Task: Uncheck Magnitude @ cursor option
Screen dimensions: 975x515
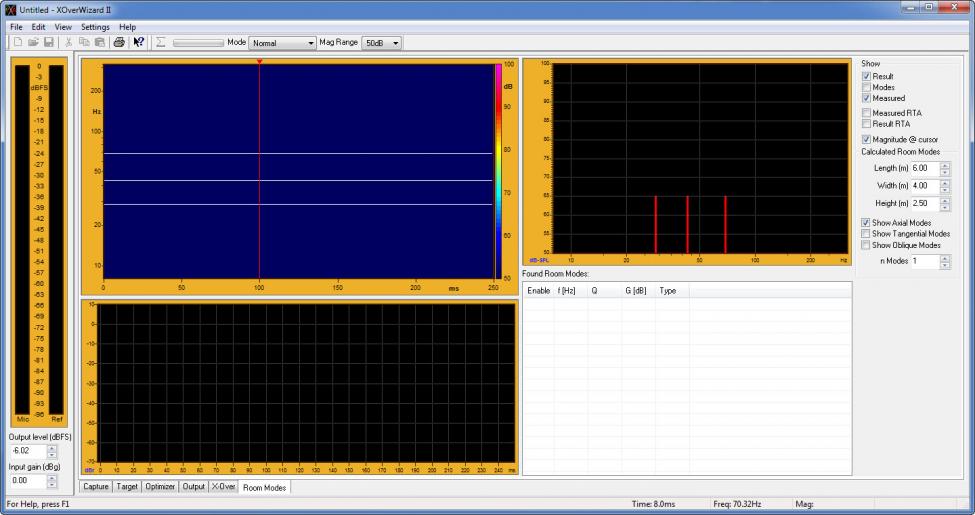Action: pos(866,139)
